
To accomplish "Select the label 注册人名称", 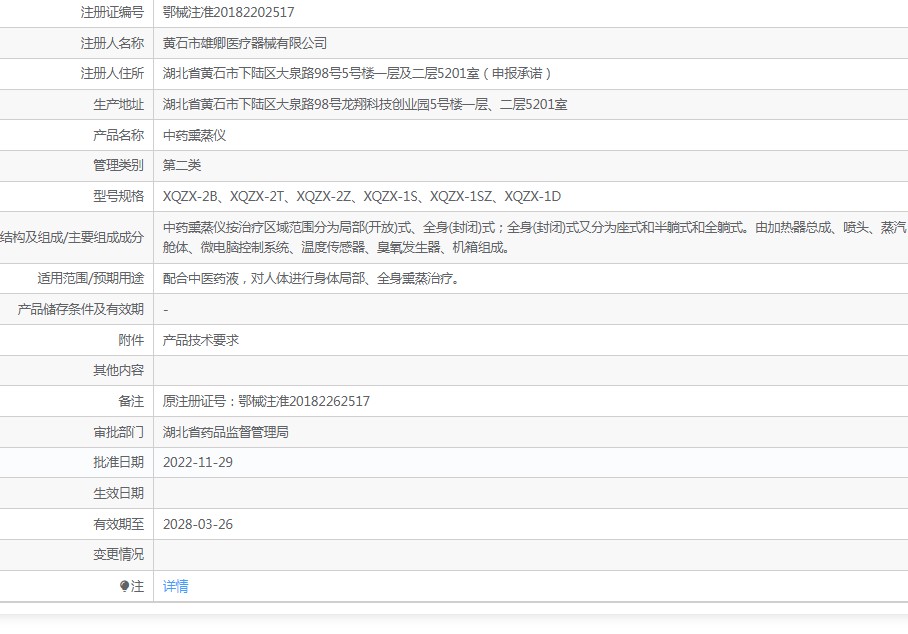I will point(112,43).
